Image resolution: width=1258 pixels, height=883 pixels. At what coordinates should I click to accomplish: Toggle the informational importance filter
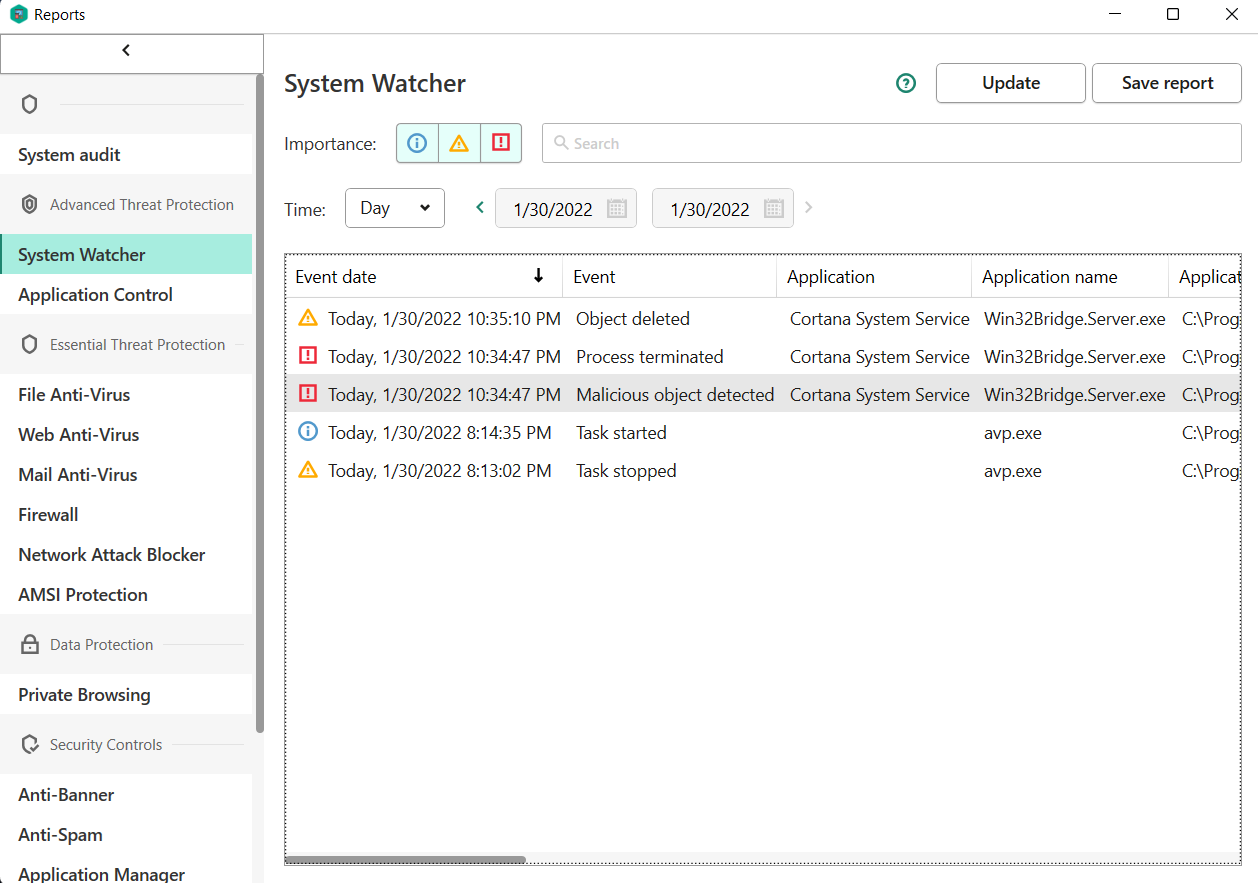click(x=418, y=144)
